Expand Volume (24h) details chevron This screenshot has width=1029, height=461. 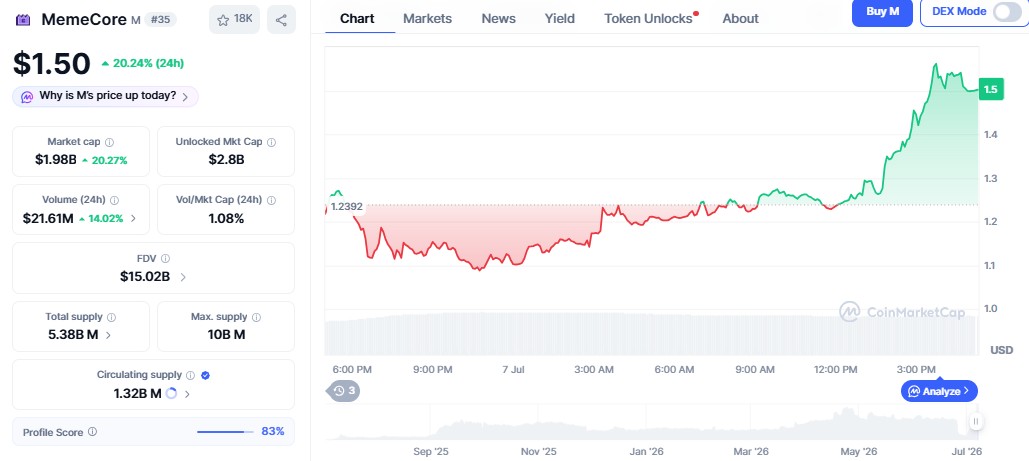pyautogui.click(x=134, y=219)
